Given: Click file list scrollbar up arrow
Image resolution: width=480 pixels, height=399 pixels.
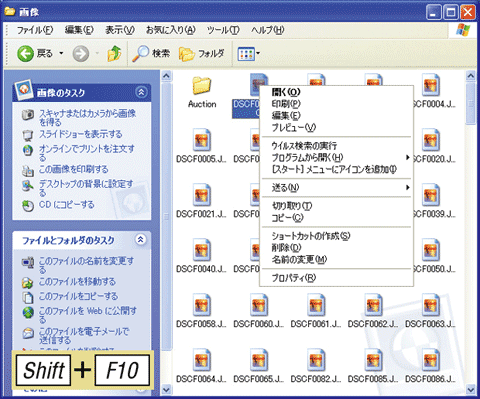Looking at the screenshot, I should click(470, 76).
